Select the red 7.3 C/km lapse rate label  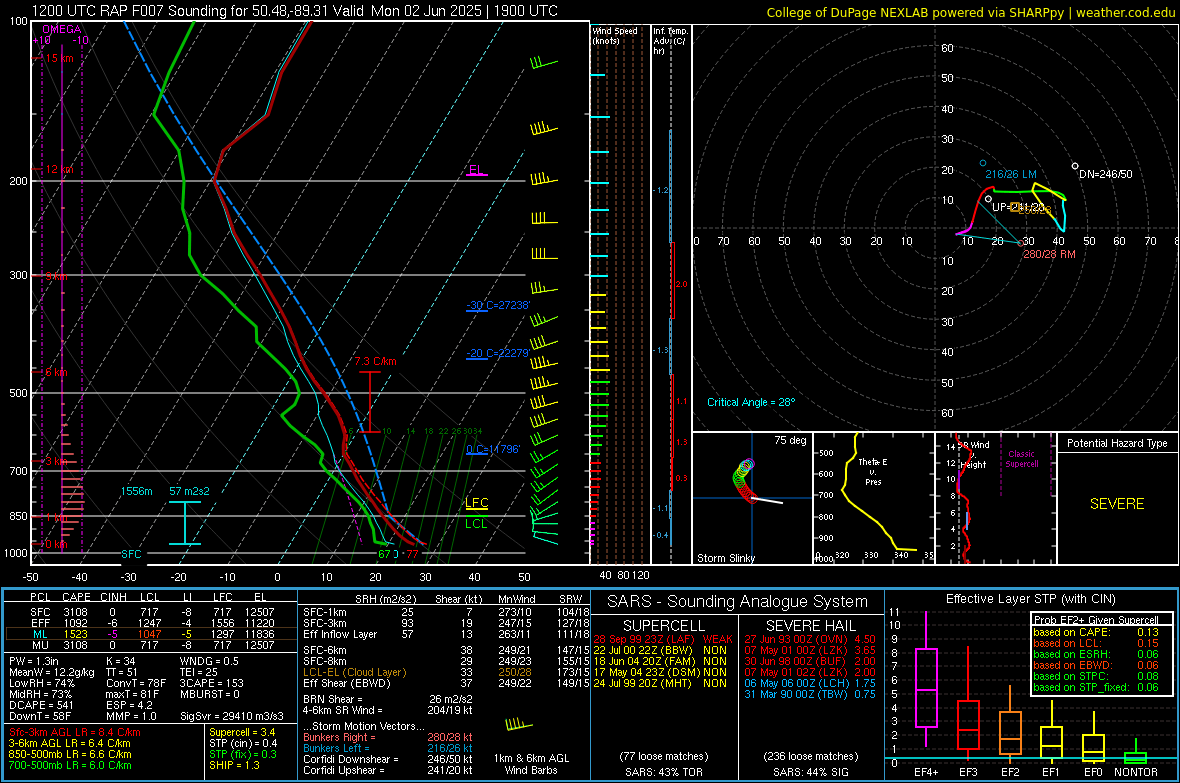point(375,361)
